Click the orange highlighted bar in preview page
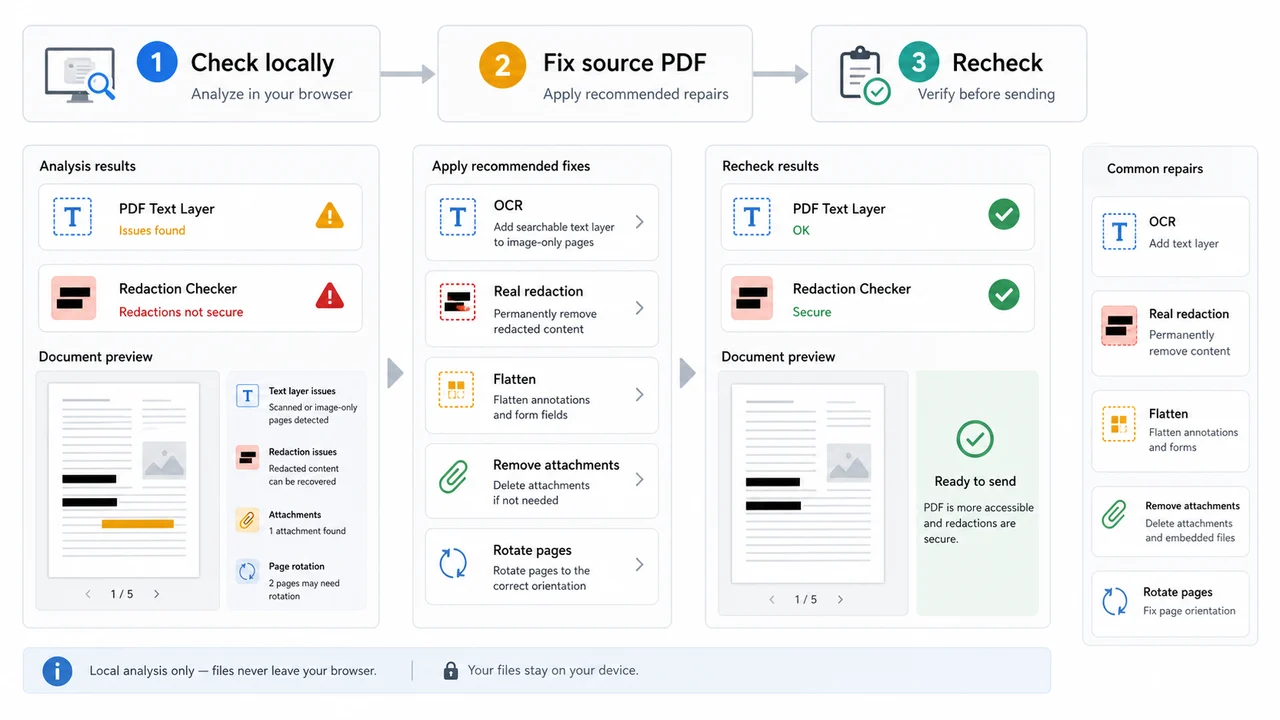This screenshot has width=1280, height=720. [x=138, y=524]
